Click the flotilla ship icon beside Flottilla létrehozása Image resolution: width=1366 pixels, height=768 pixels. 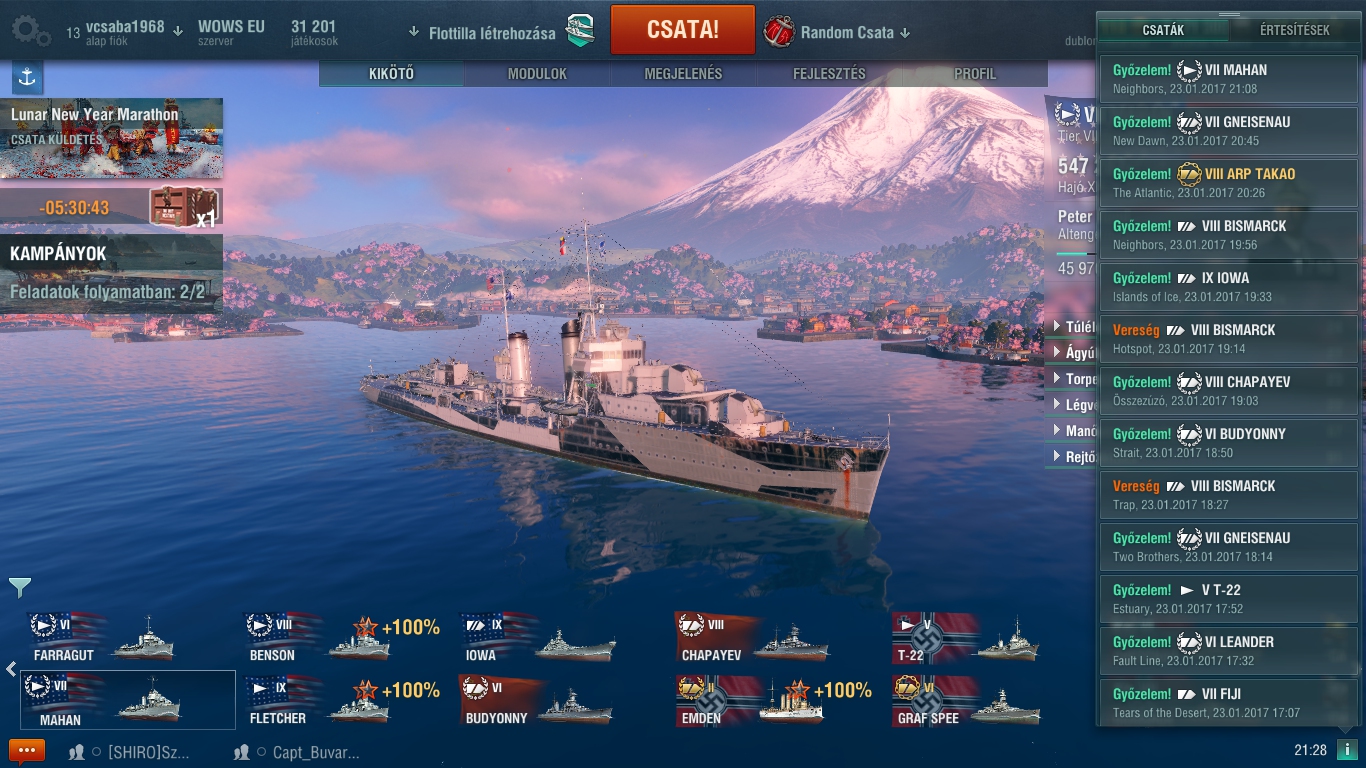click(x=580, y=31)
